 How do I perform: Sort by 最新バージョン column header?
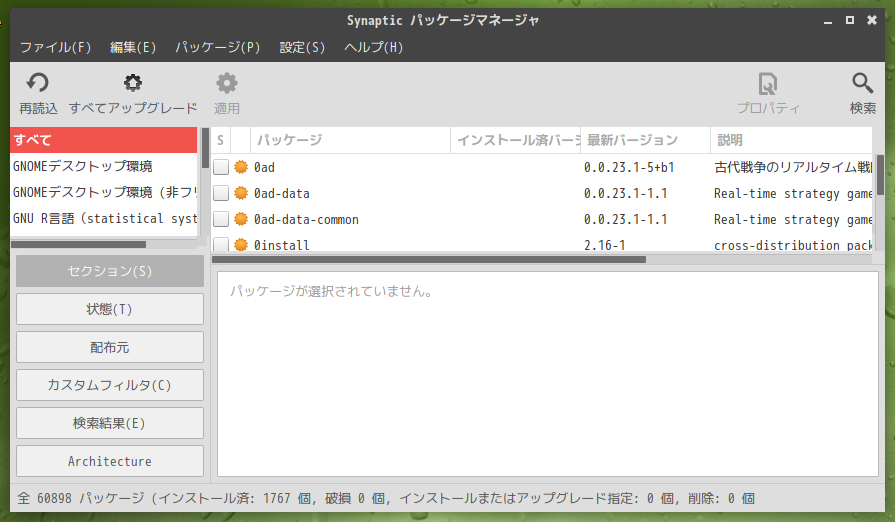[x=646, y=140]
